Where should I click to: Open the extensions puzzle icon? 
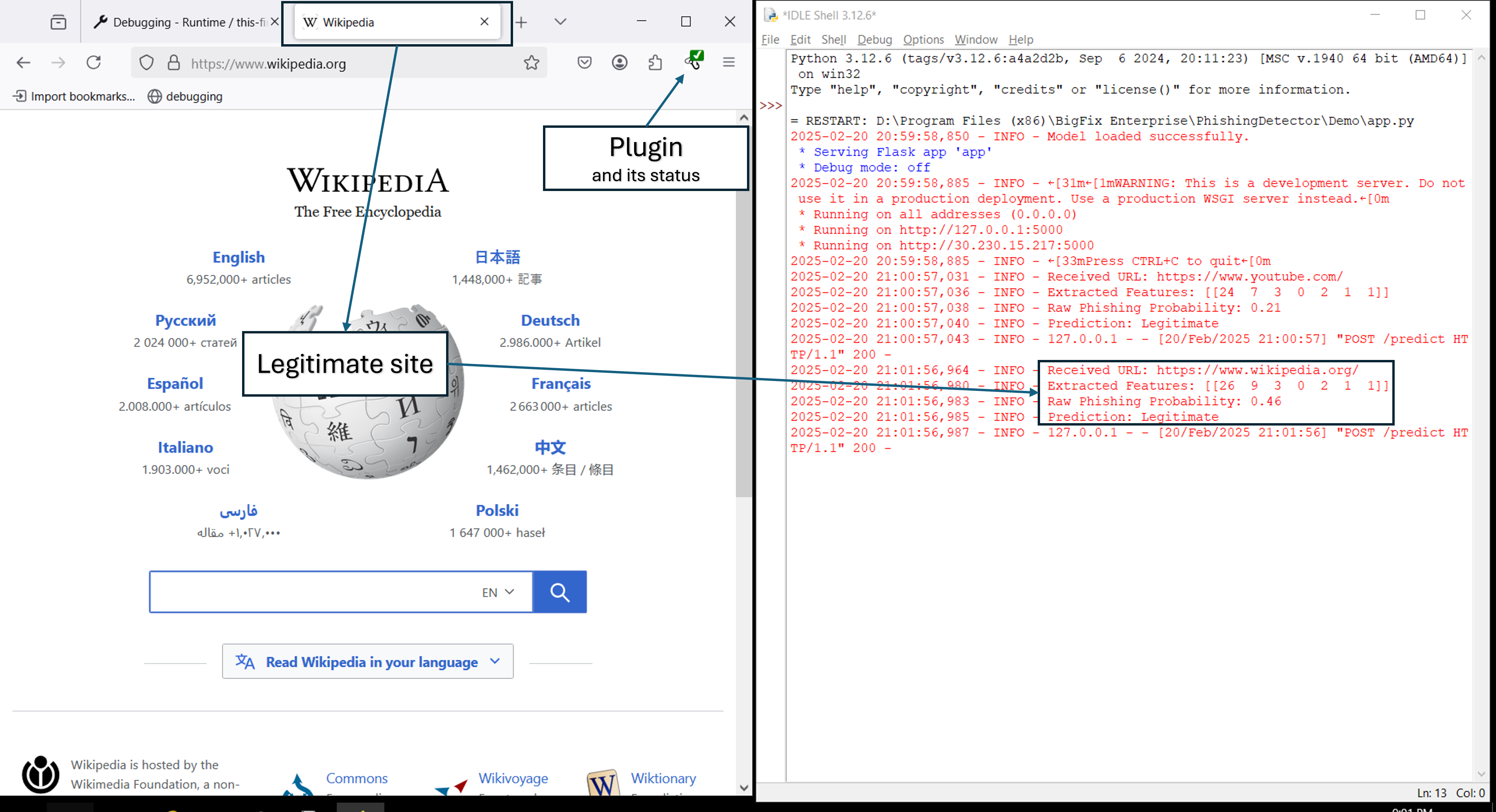click(655, 63)
